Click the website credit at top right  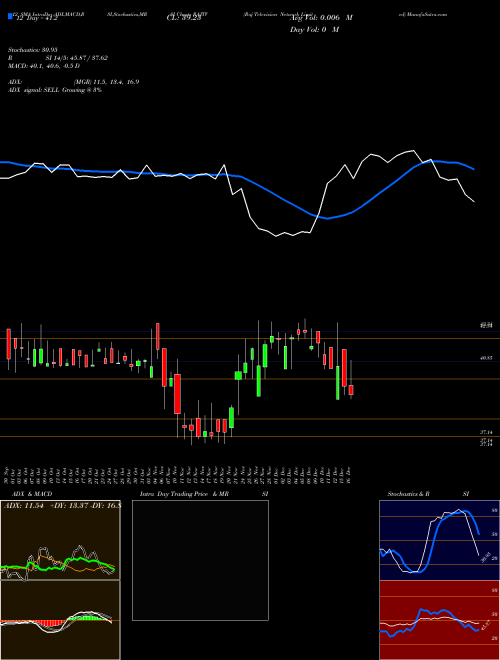click(422, 14)
